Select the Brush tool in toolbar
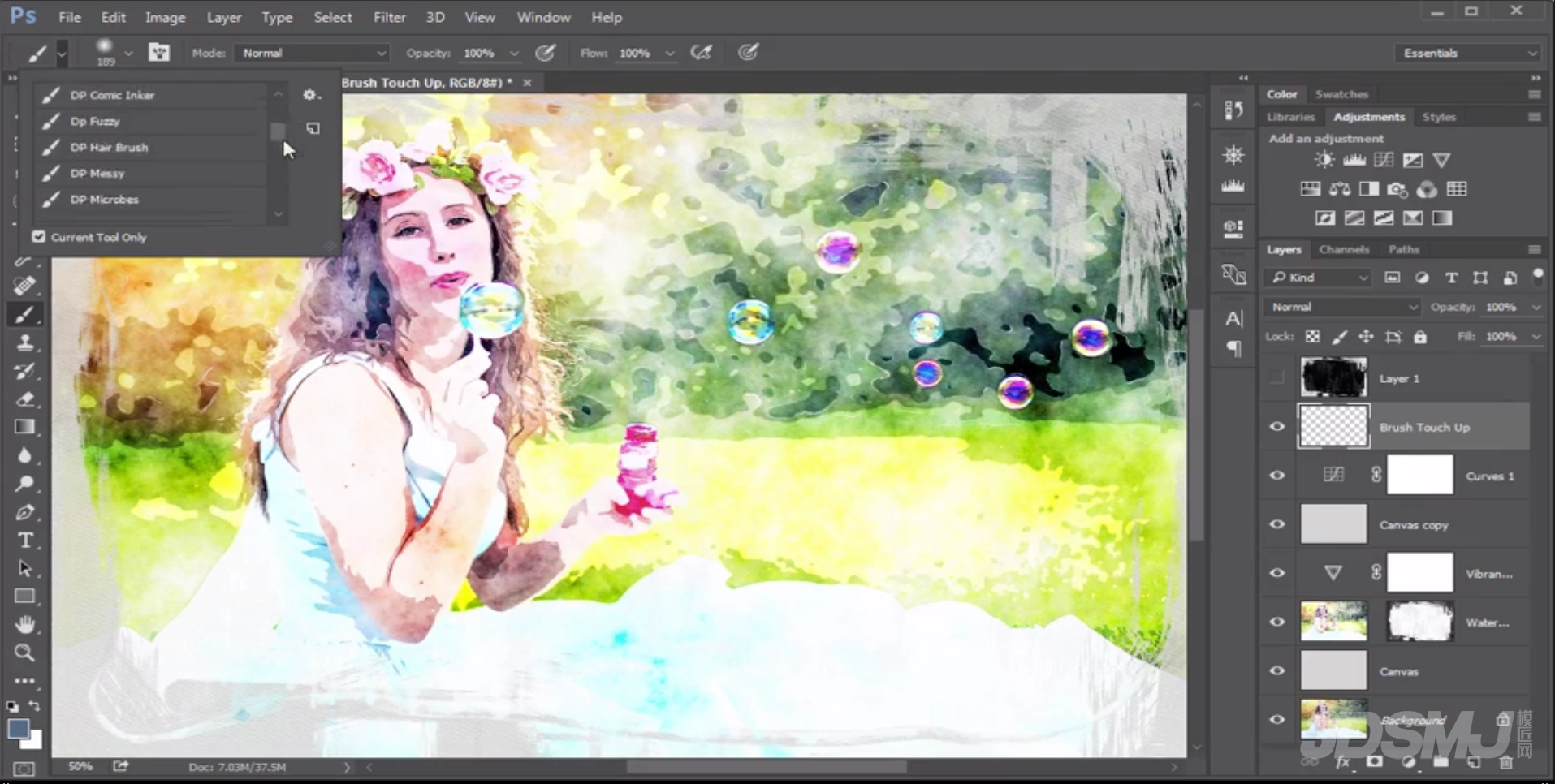The width and height of the screenshot is (1555, 784). (x=24, y=315)
